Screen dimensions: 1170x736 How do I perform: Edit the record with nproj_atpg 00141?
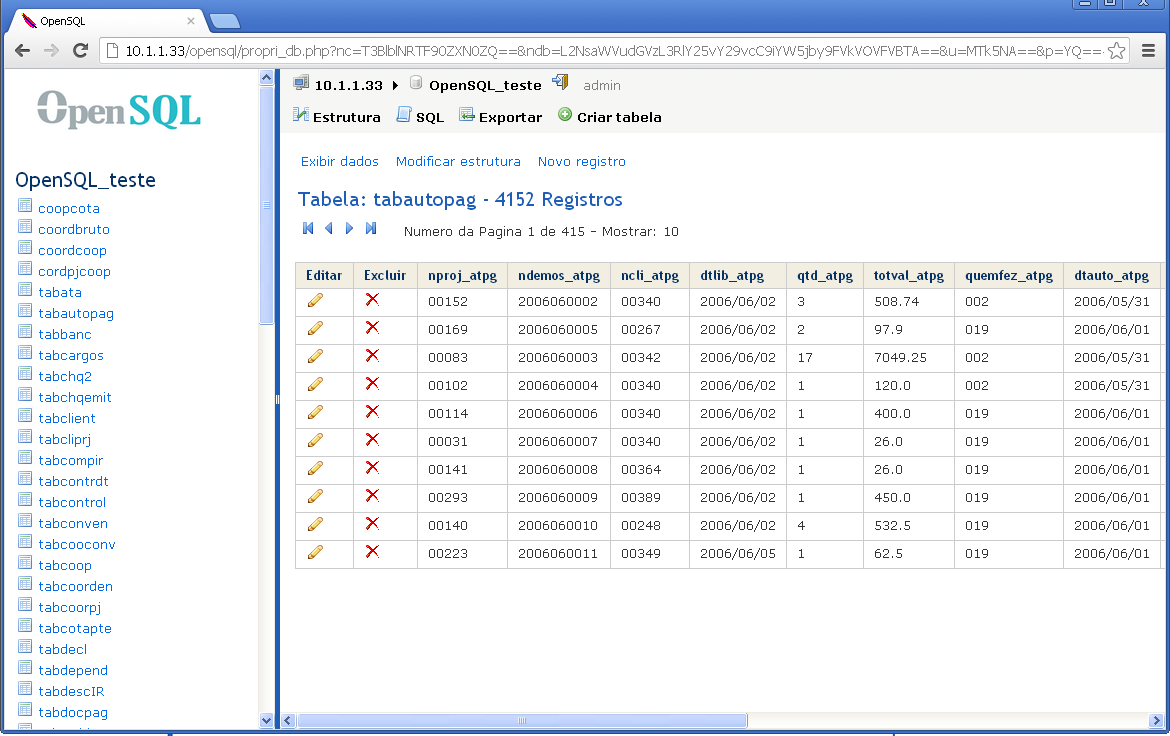[316, 468]
